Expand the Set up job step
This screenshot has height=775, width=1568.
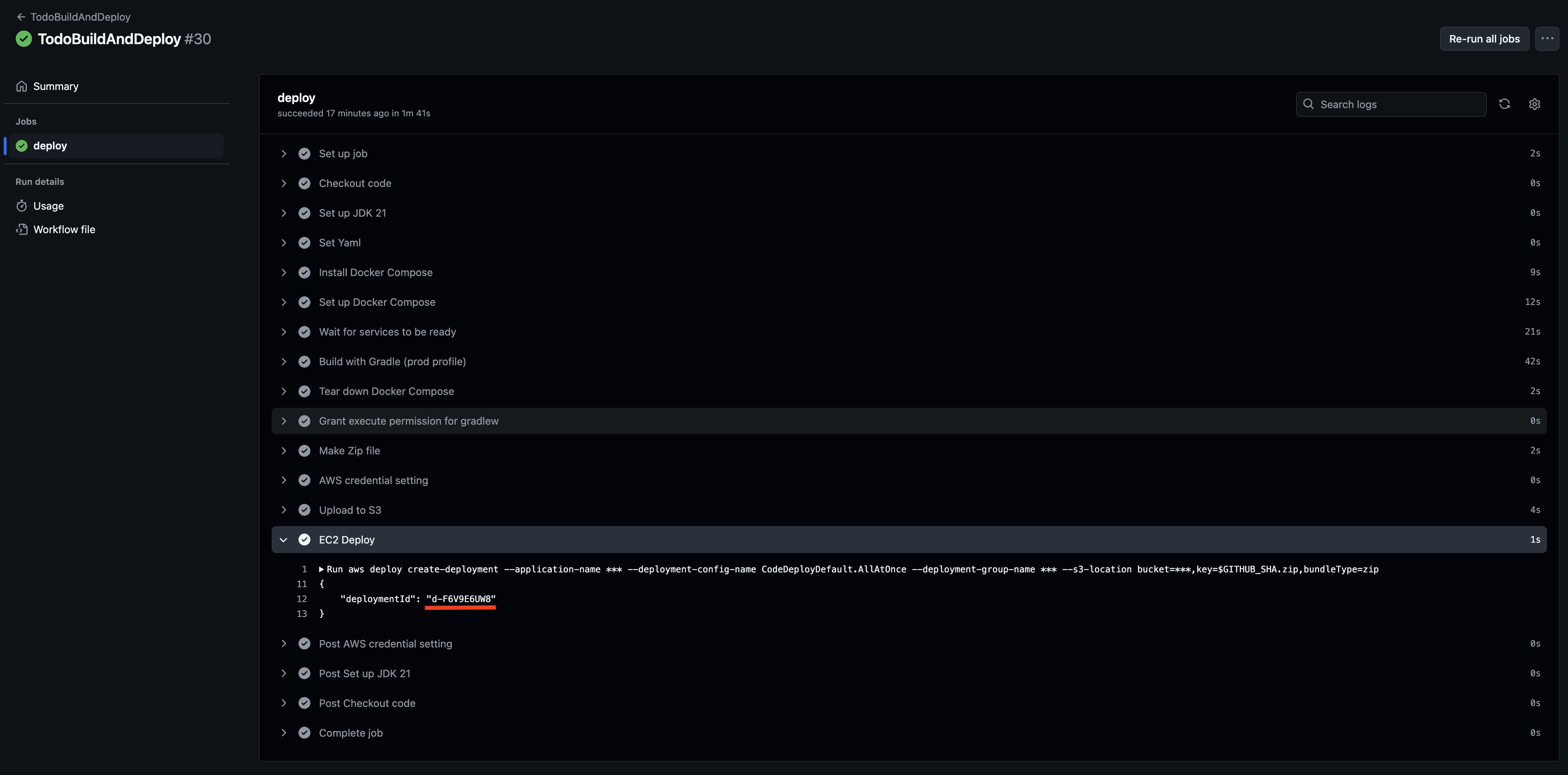pyautogui.click(x=284, y=154)
